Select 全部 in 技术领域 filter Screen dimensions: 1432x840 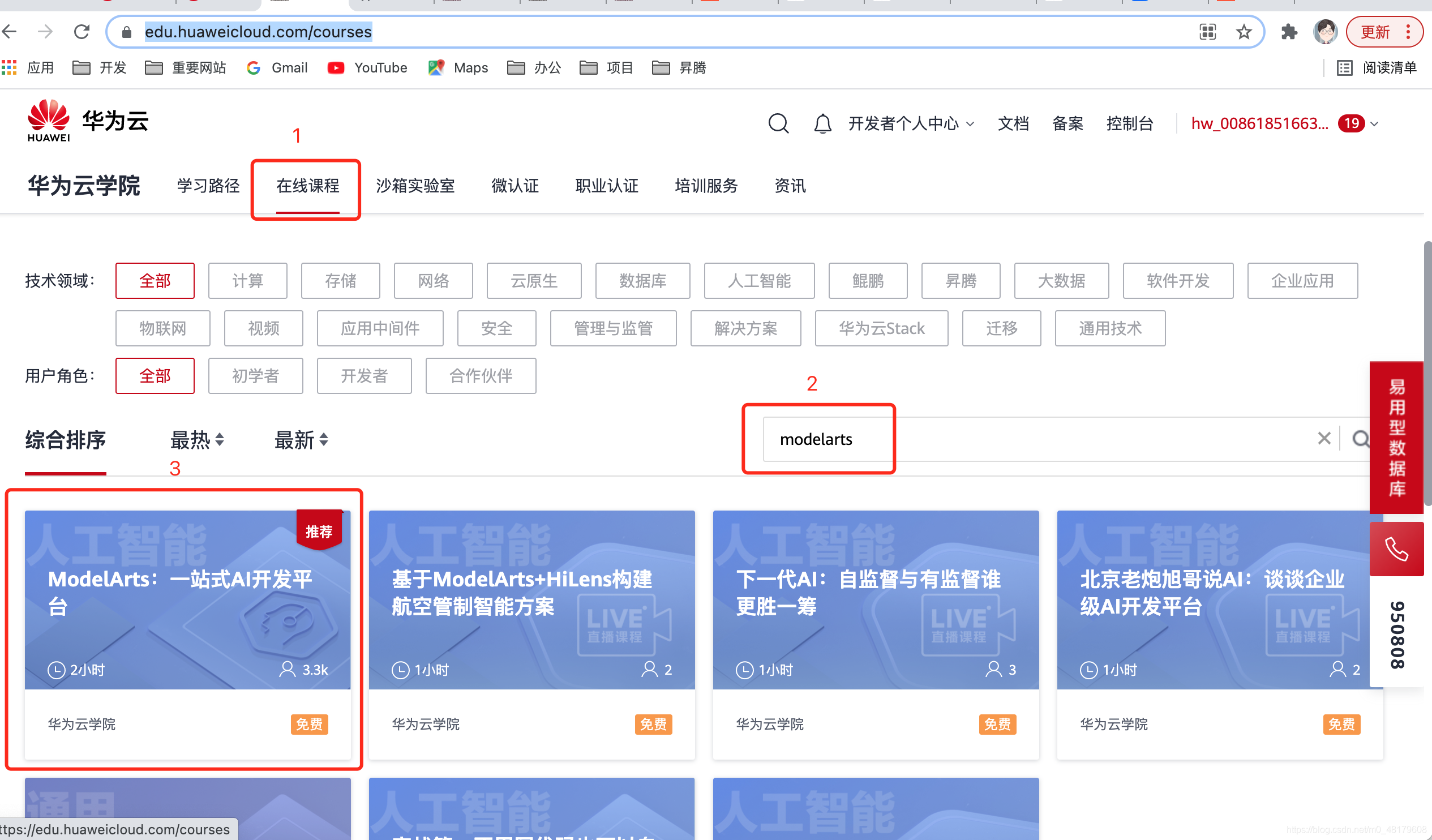pyautogui.click(x=155, y=281)
